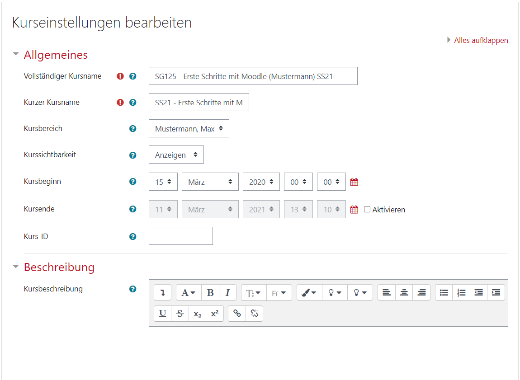Open the Kursbeginn day dropdown
This screenshot has width=520, height=380.
pyautogui.click(x=163, y=182)
